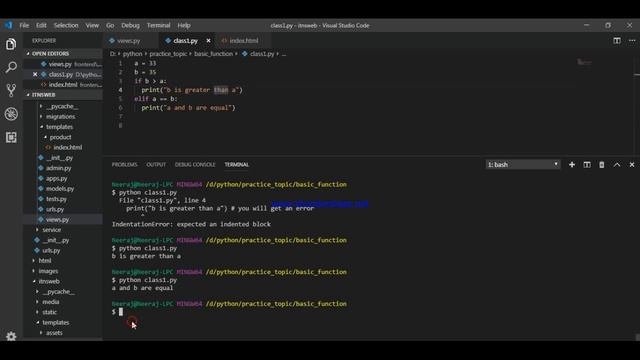Open models.py in the file tree
The height and width of the screenshot is (360, 640).
click(x=60, y=189)
